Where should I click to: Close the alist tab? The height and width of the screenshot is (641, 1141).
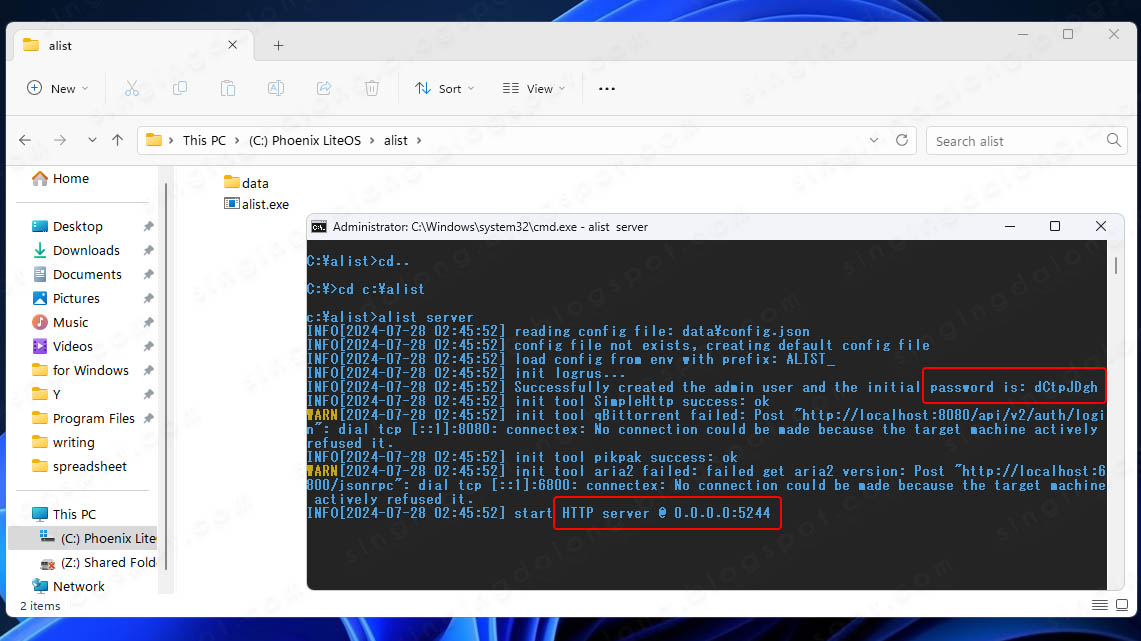coord(232,45)
